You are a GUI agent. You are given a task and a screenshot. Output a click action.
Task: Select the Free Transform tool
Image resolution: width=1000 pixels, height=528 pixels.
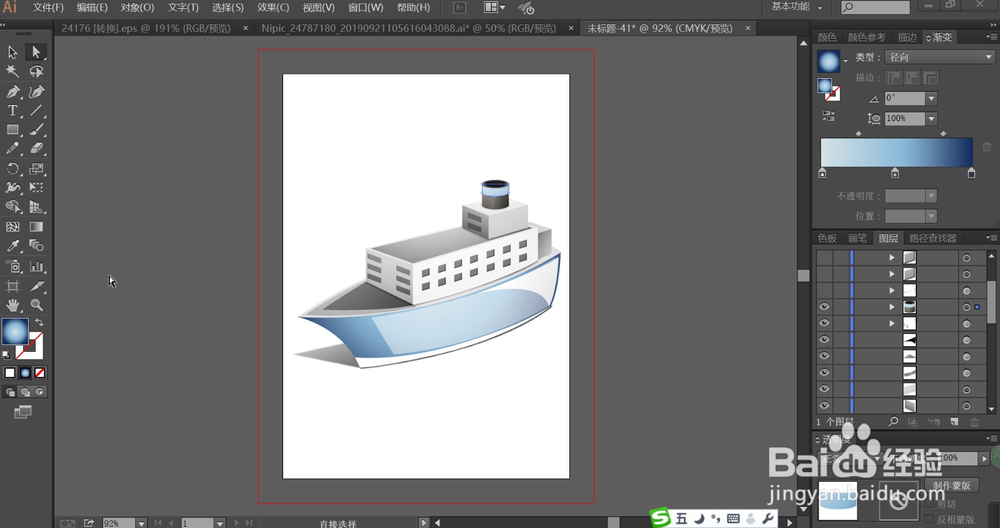coord(36,188)
